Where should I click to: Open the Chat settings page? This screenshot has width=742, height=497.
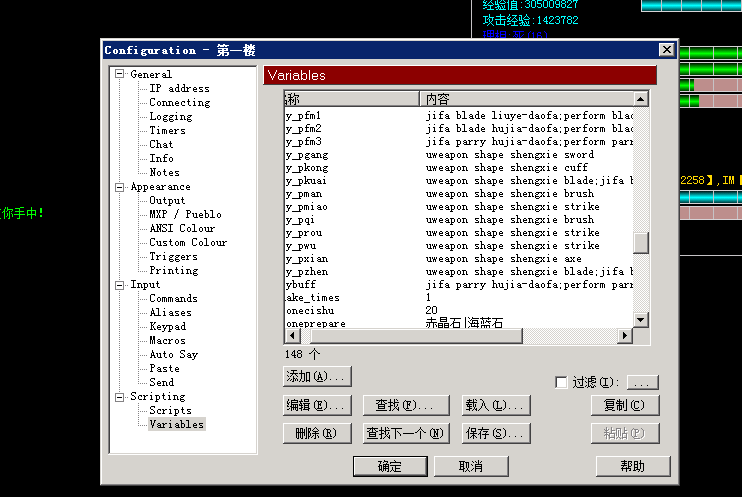point(161,144)
